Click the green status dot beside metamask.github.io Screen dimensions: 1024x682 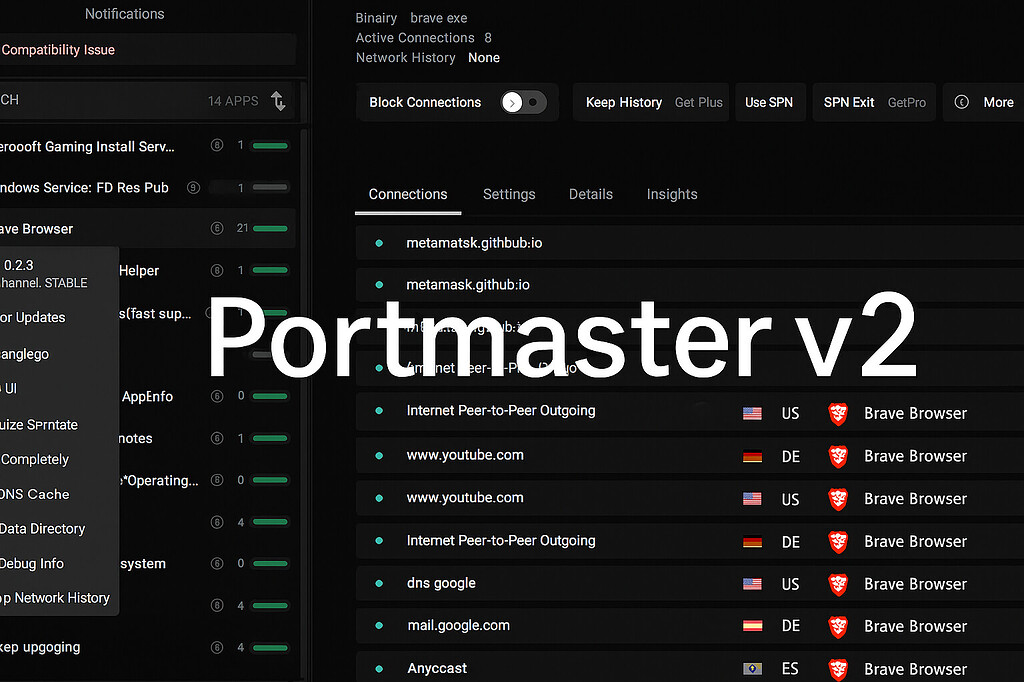tap(379, 284)
